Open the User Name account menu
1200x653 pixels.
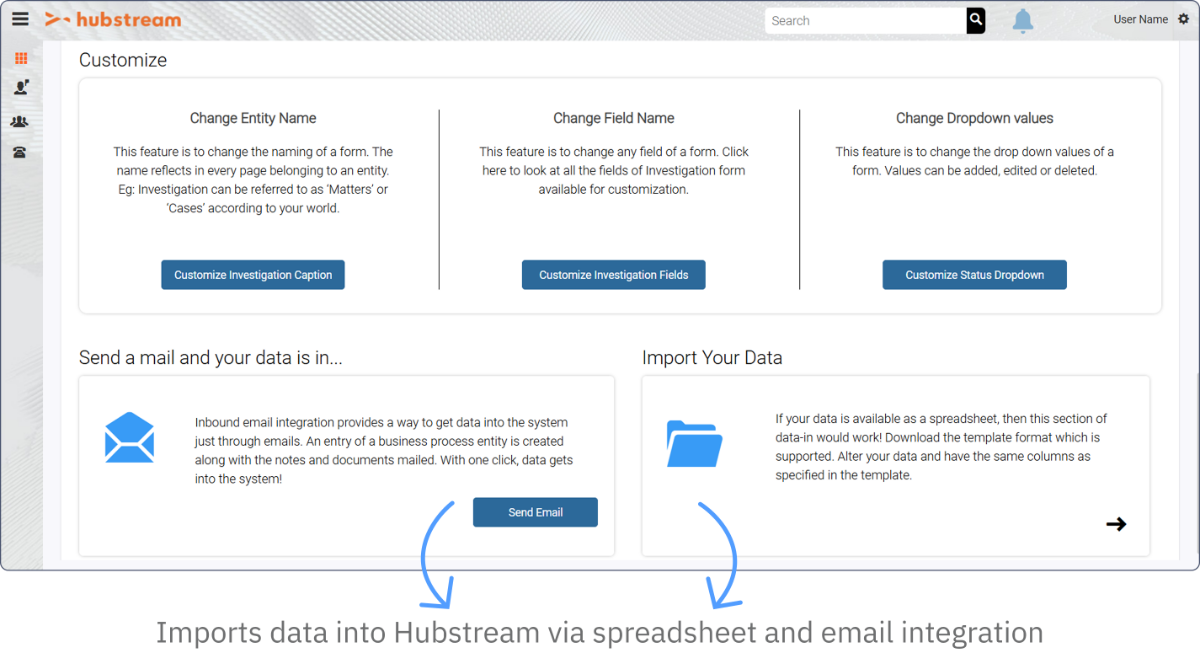(x=1140, y=20)
